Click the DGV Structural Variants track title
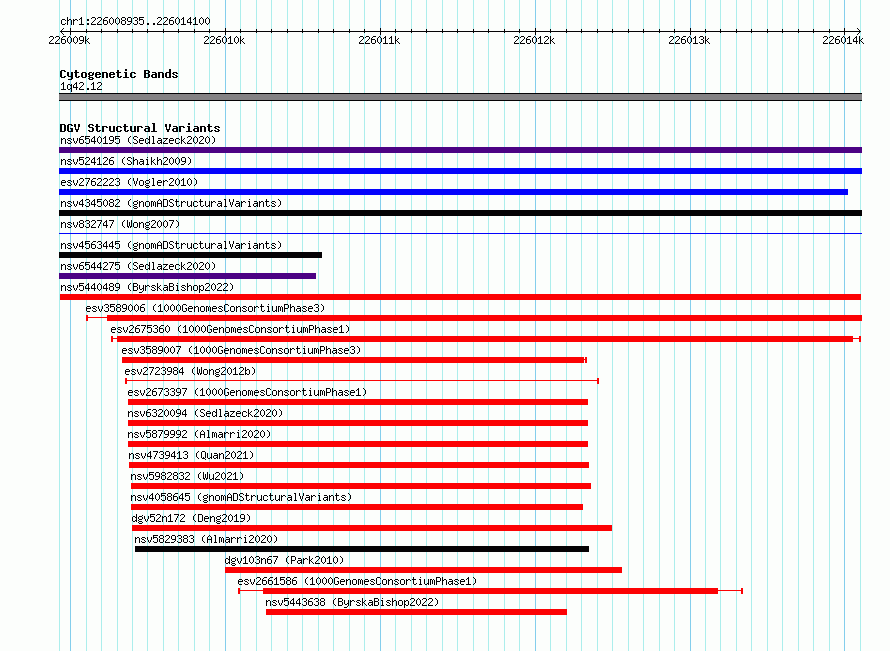 tap(140, 128)
